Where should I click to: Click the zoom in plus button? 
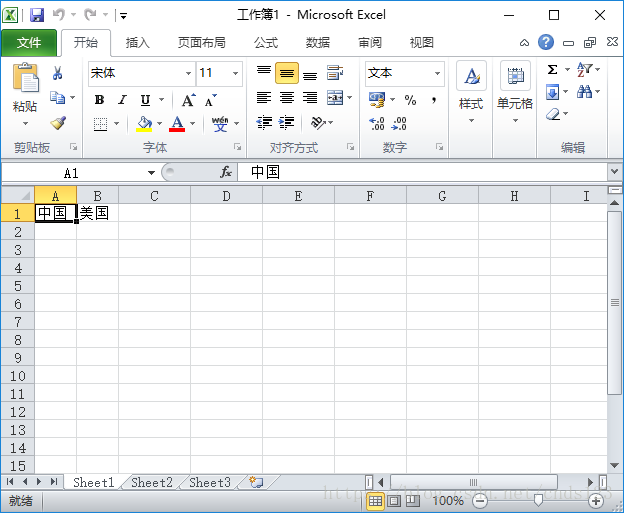596,501
